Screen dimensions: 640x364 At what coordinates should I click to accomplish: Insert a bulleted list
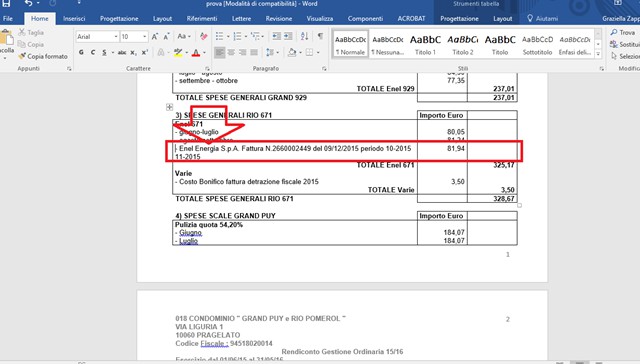point(219,37)
